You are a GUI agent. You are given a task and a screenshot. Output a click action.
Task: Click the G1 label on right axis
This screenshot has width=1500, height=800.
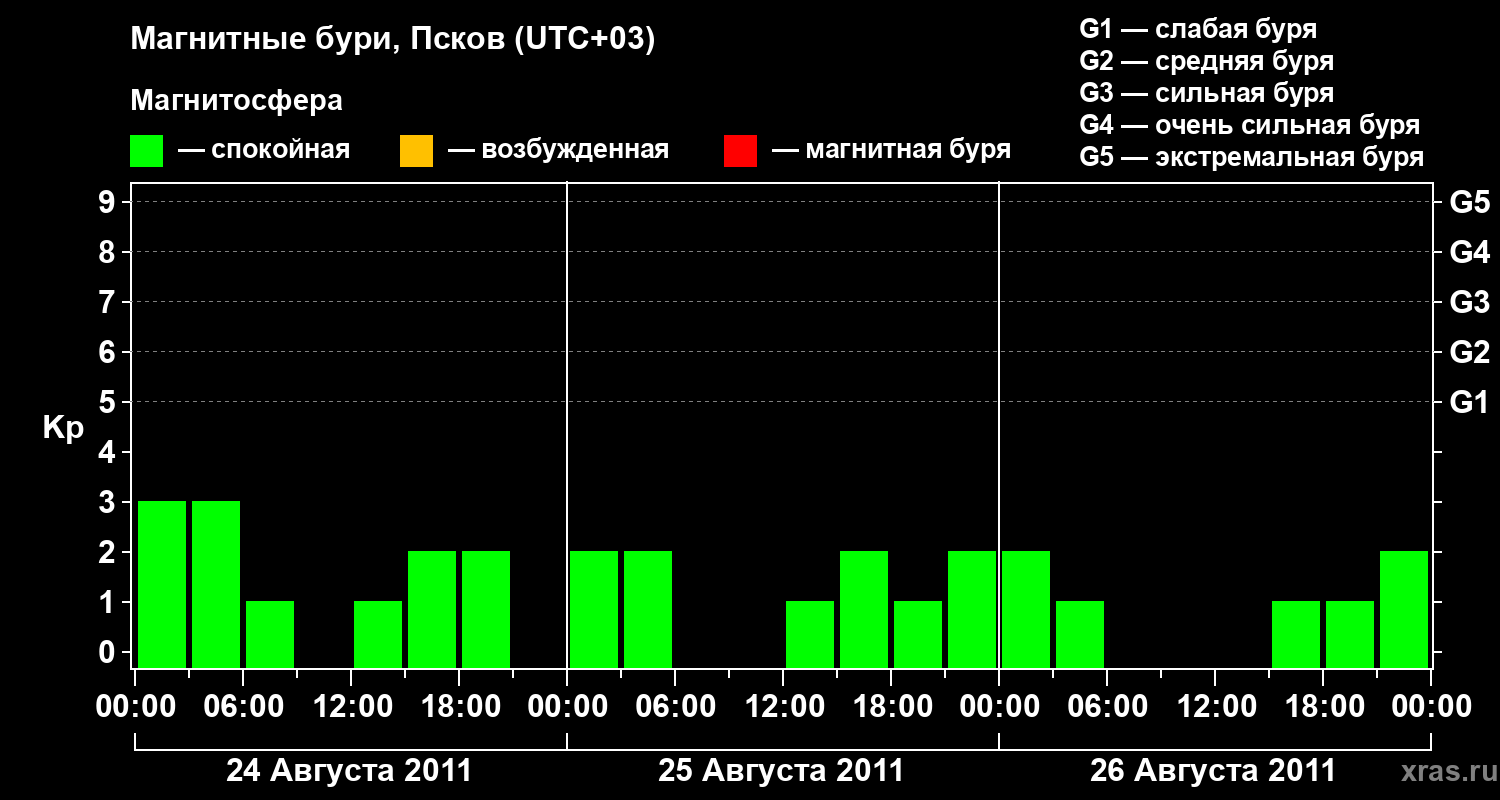[x=1469, y=402]
